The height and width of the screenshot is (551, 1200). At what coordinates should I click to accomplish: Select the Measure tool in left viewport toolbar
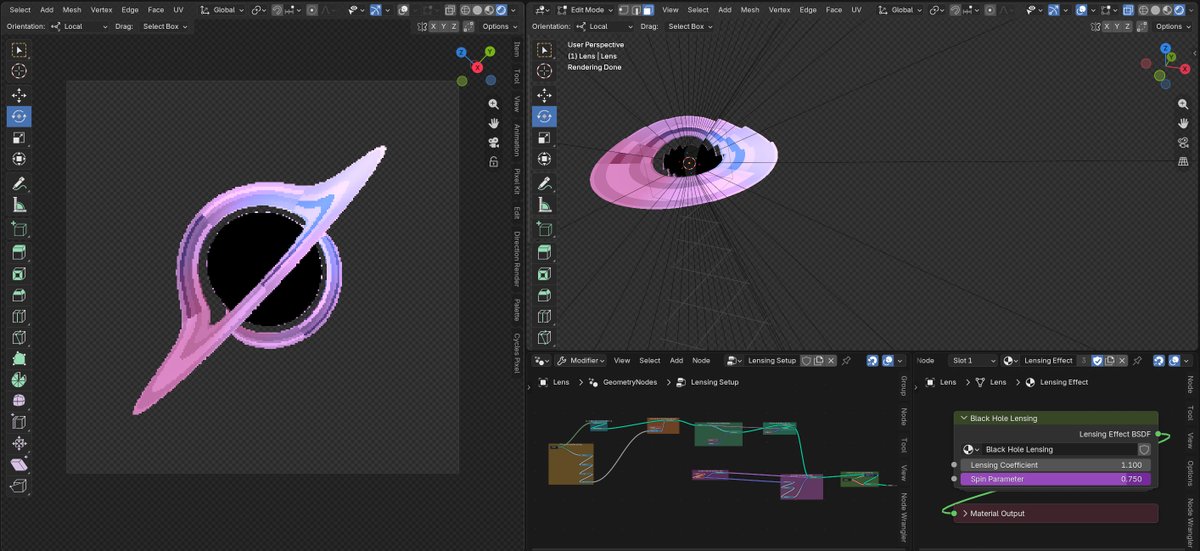tap(19, 206)
